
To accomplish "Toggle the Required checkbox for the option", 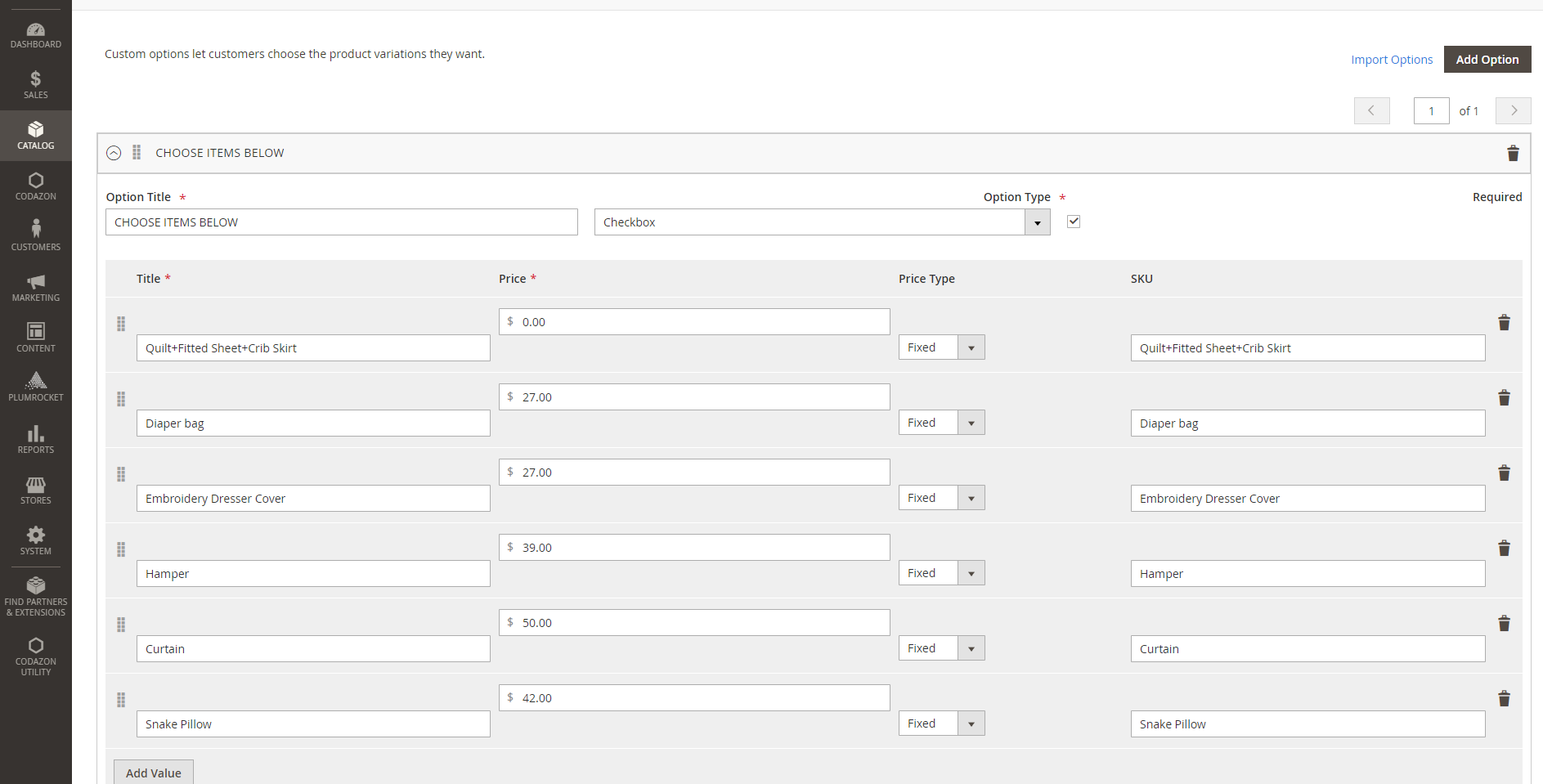I will (1074, 222).
